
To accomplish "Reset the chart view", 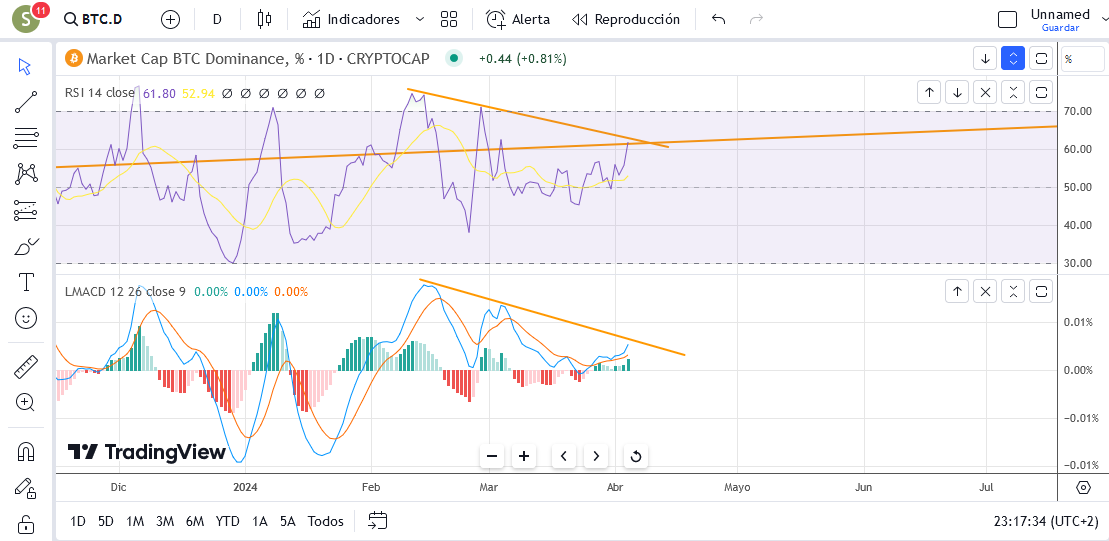I will [x=636, y=456].
